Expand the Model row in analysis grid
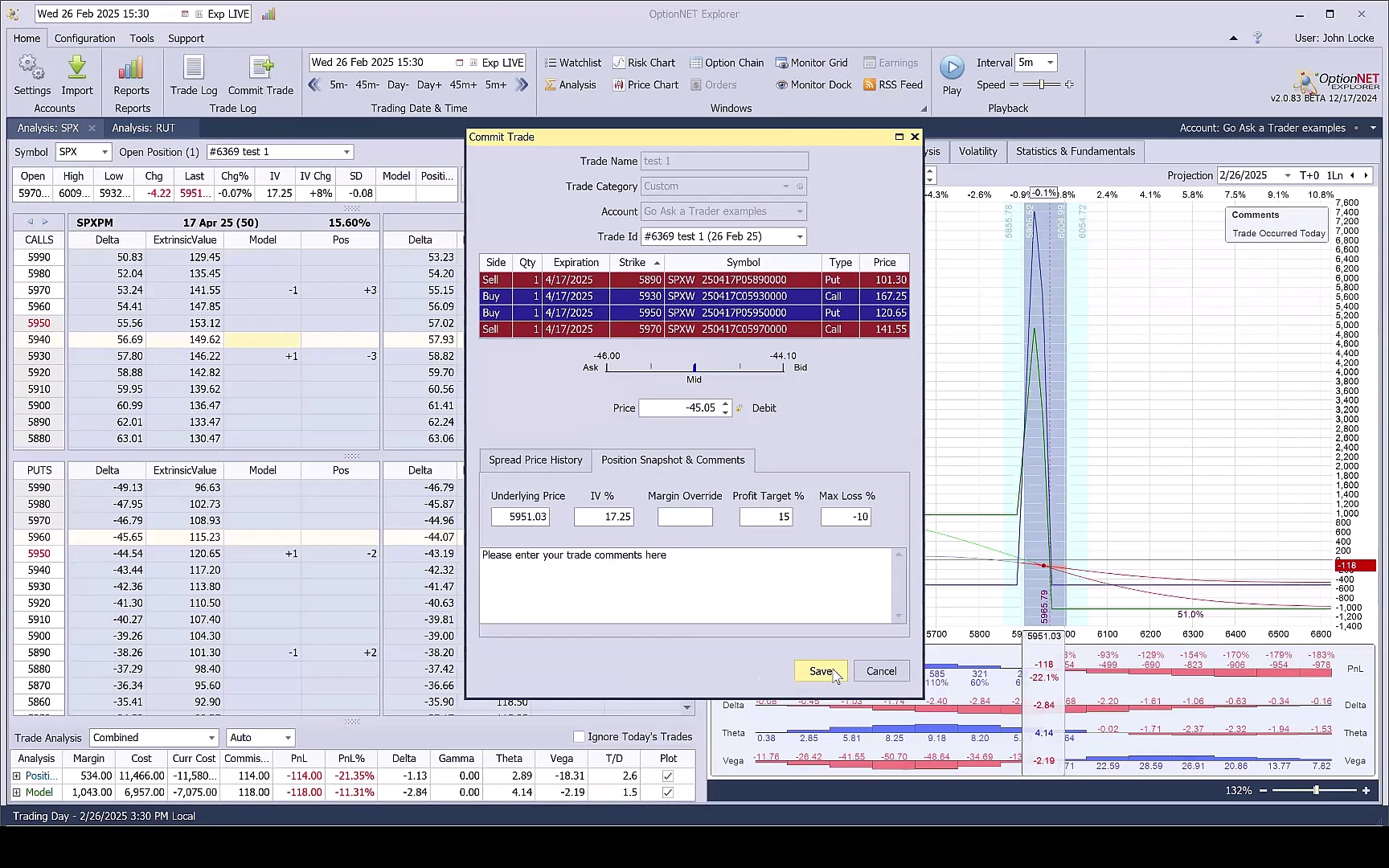This screenshot has width=1389, height=868. (17, 792)
